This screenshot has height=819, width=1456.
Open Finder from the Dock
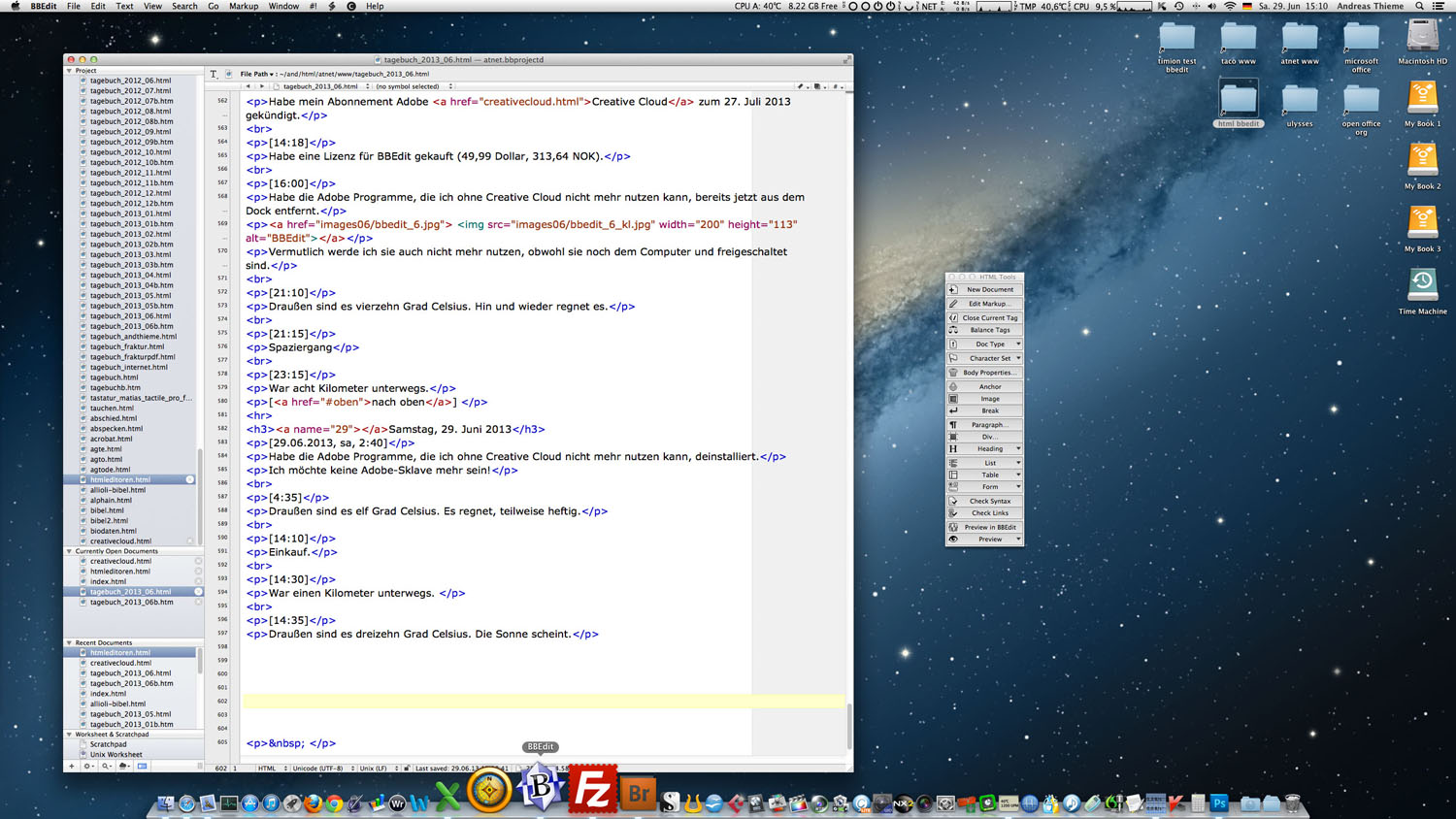(165, 803)
